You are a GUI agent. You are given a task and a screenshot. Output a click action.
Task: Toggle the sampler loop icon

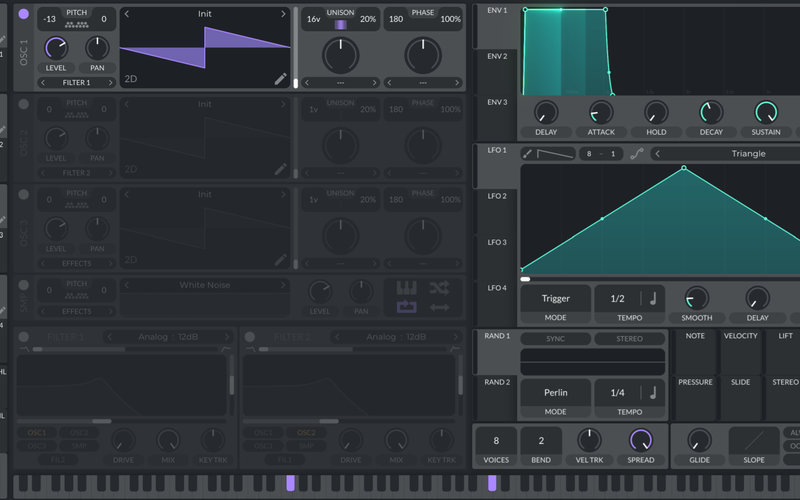[x=406, y=307]
